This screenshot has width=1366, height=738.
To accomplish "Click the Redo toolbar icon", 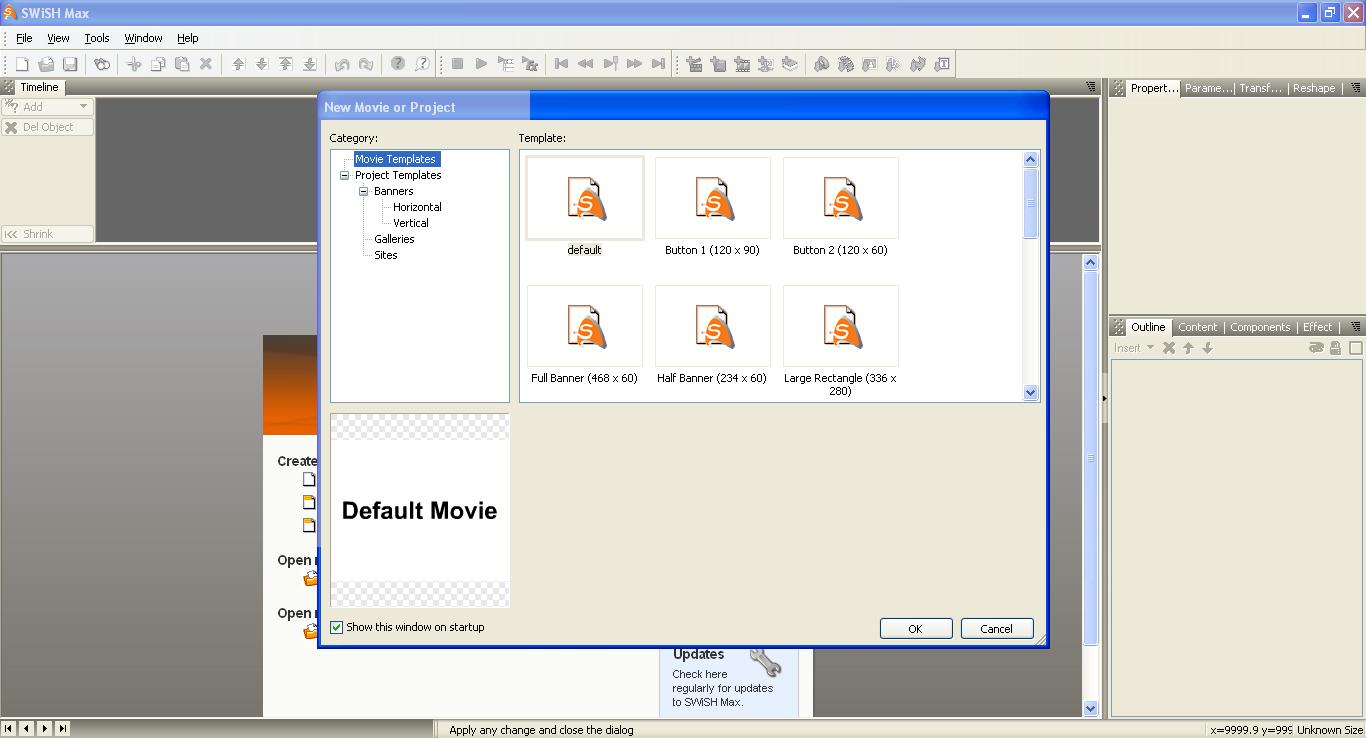I will click(x=366, y=64).
